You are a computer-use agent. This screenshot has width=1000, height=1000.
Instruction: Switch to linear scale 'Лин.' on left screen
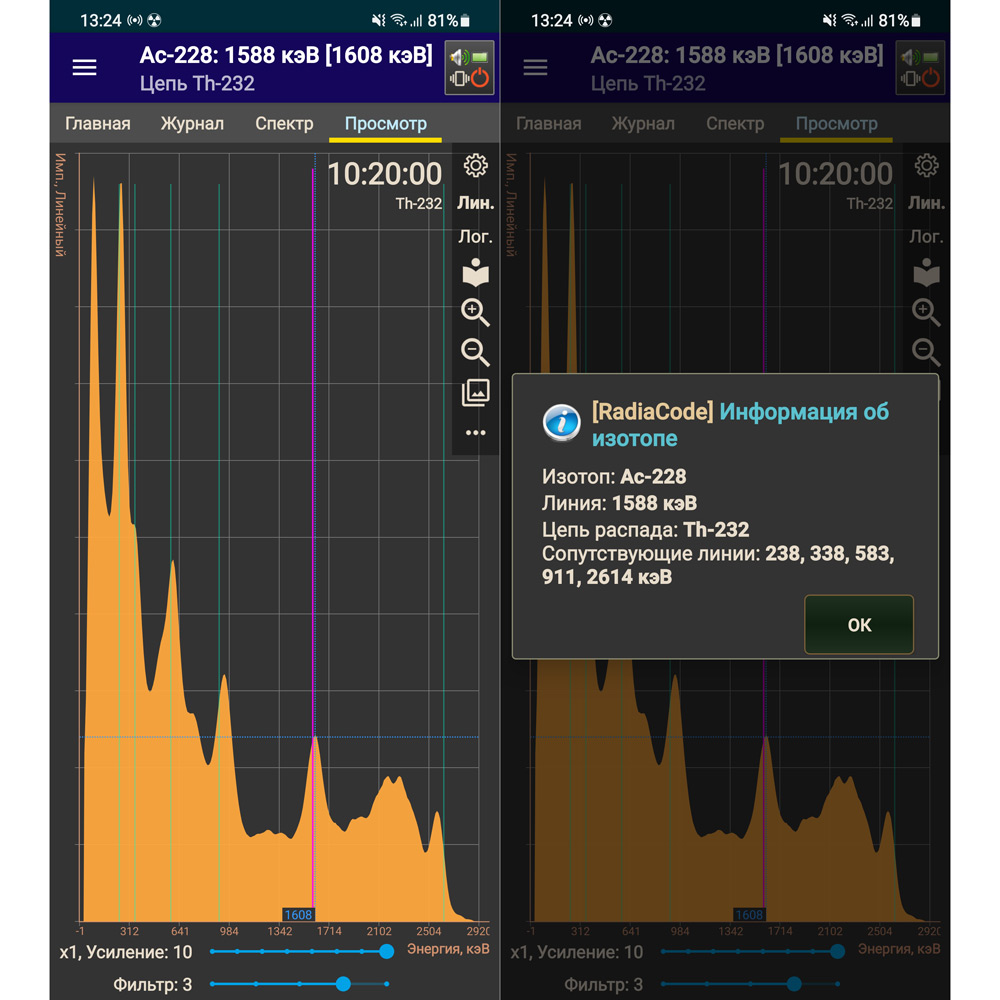pyautogui.click(x=476, y=203)
